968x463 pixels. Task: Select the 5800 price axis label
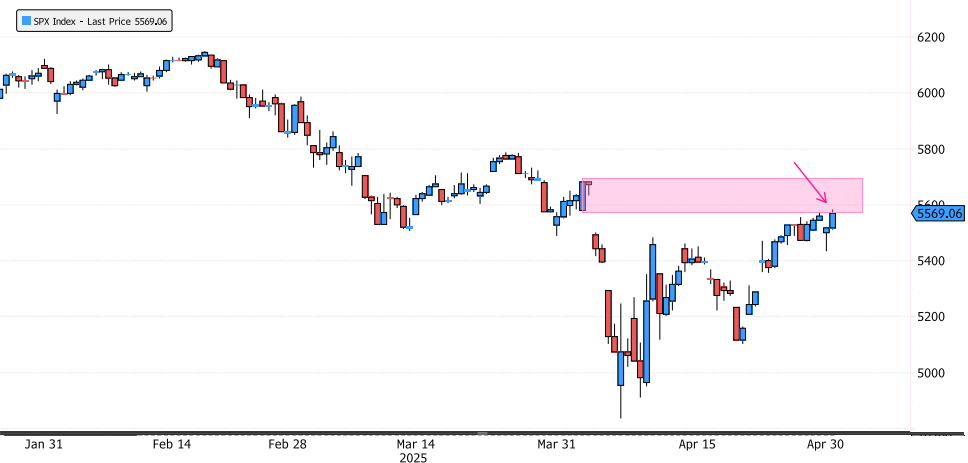point(931,149)
